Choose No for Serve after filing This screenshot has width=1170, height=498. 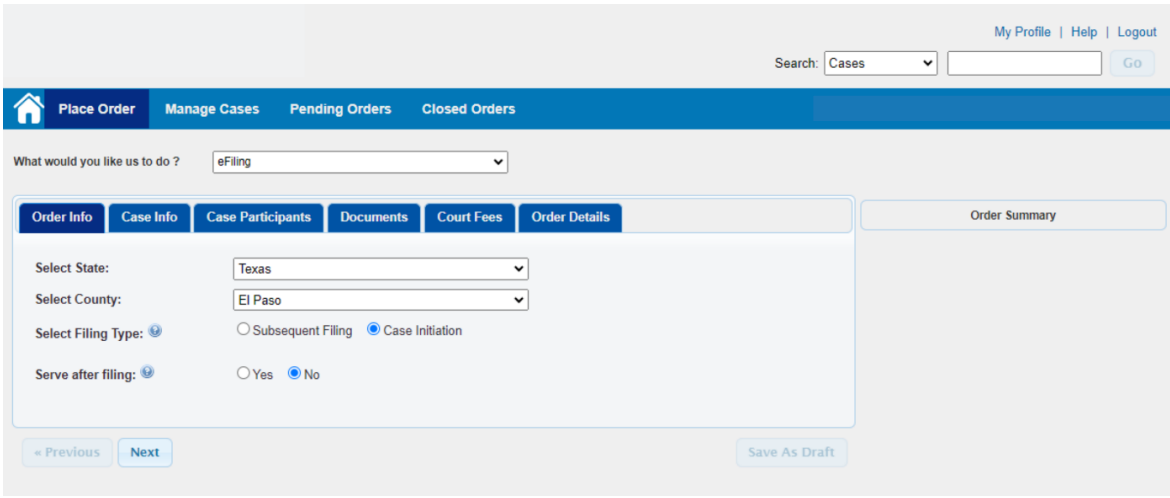tap(295, 374)
